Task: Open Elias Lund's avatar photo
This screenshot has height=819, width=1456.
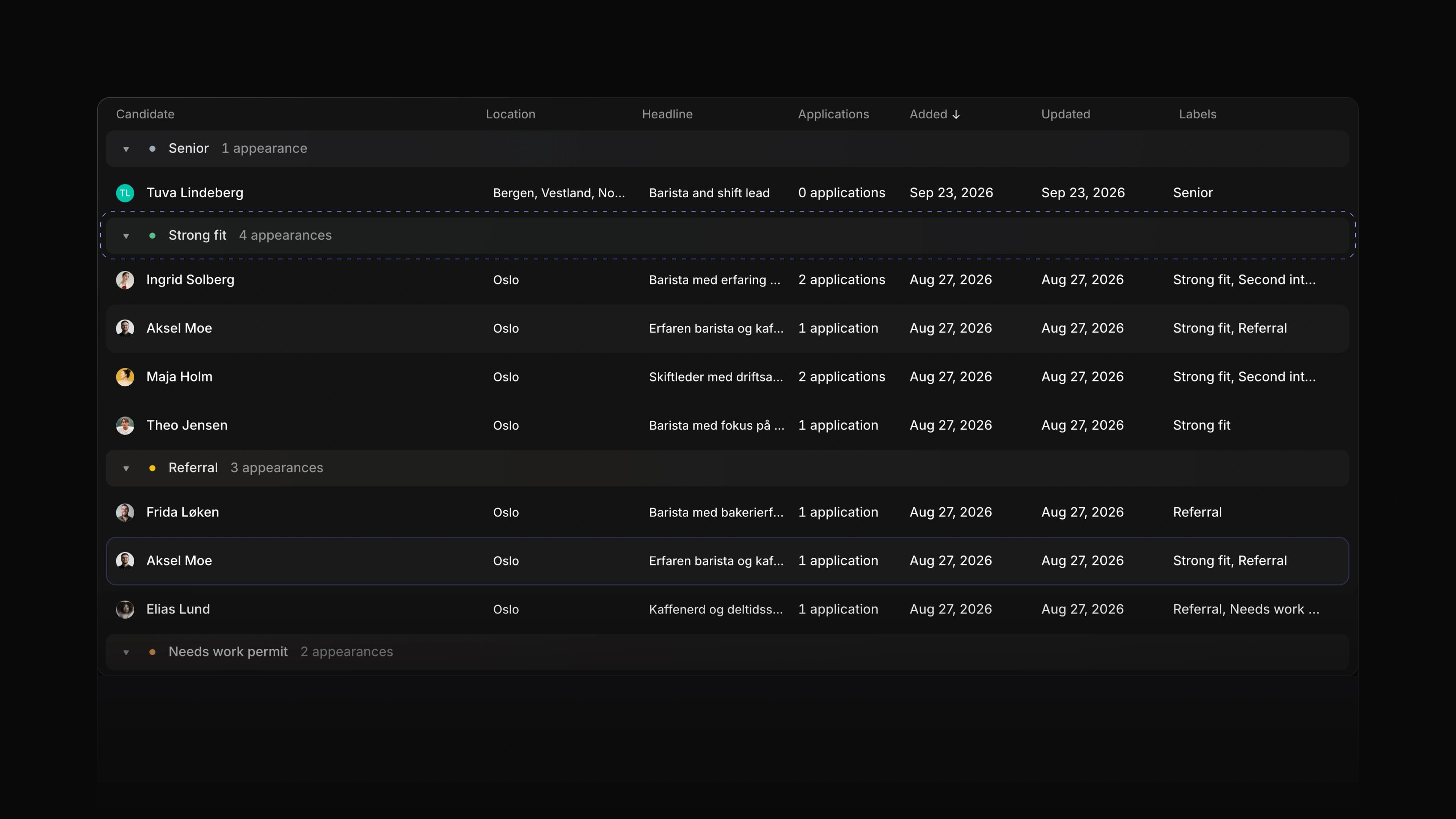Action: pos(125,609)
